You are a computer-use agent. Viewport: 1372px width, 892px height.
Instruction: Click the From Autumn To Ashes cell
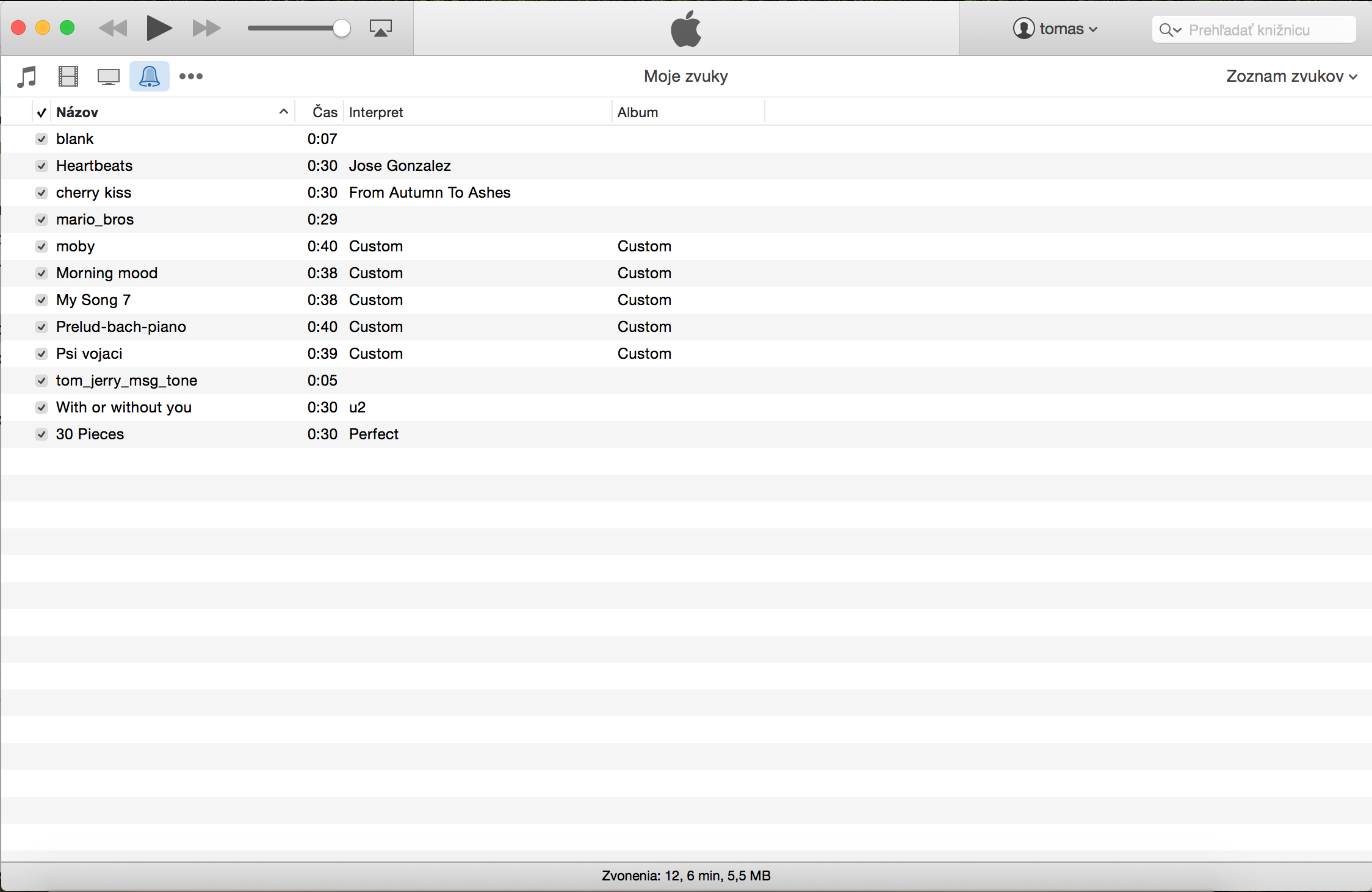point(430,193)
